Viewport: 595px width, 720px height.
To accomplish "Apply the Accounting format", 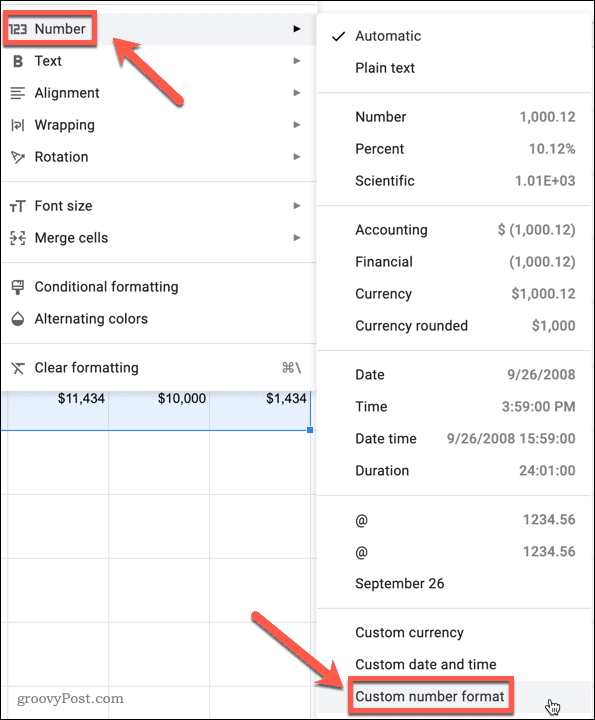I will point(454,230).
